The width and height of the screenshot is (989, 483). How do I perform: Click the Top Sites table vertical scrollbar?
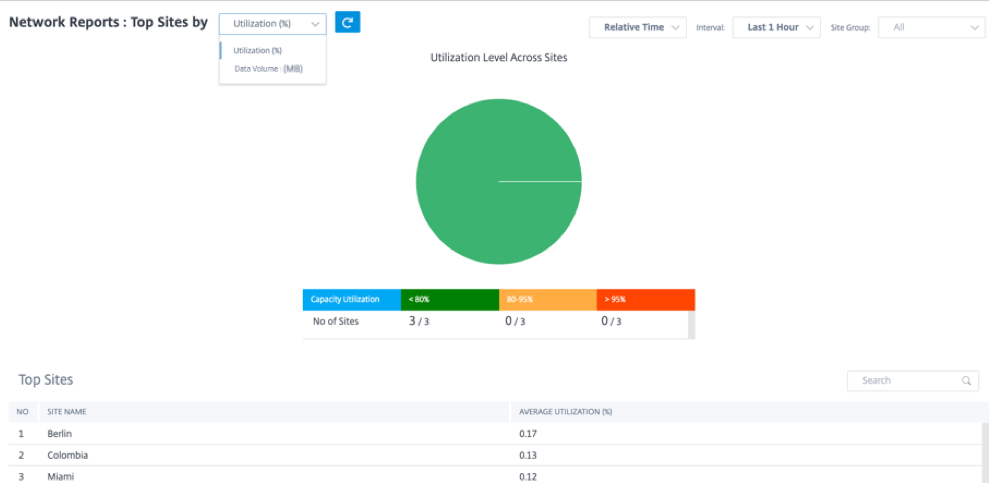pos(985,453)
